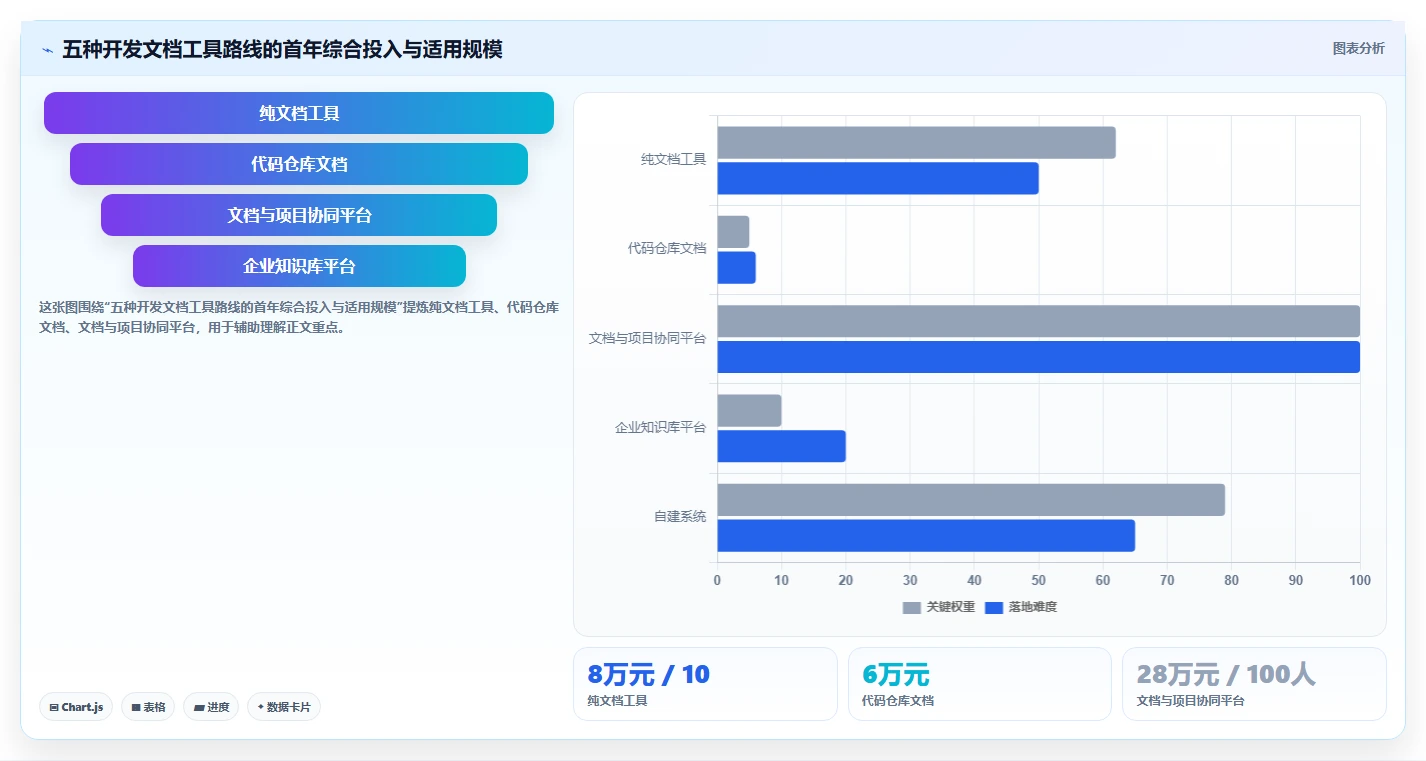Click the description paragraph starting with 这张图围绕
The image size is (1426, 761).
(299, 317)
